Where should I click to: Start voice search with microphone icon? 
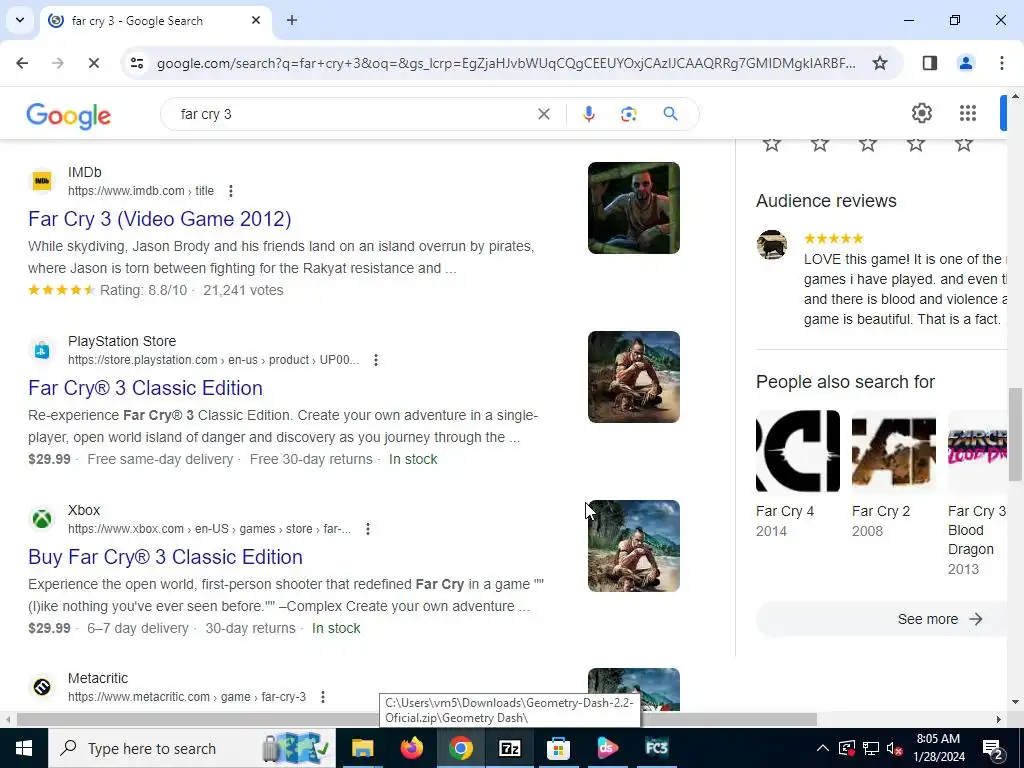pyautogui.click(x=588, y=114)
